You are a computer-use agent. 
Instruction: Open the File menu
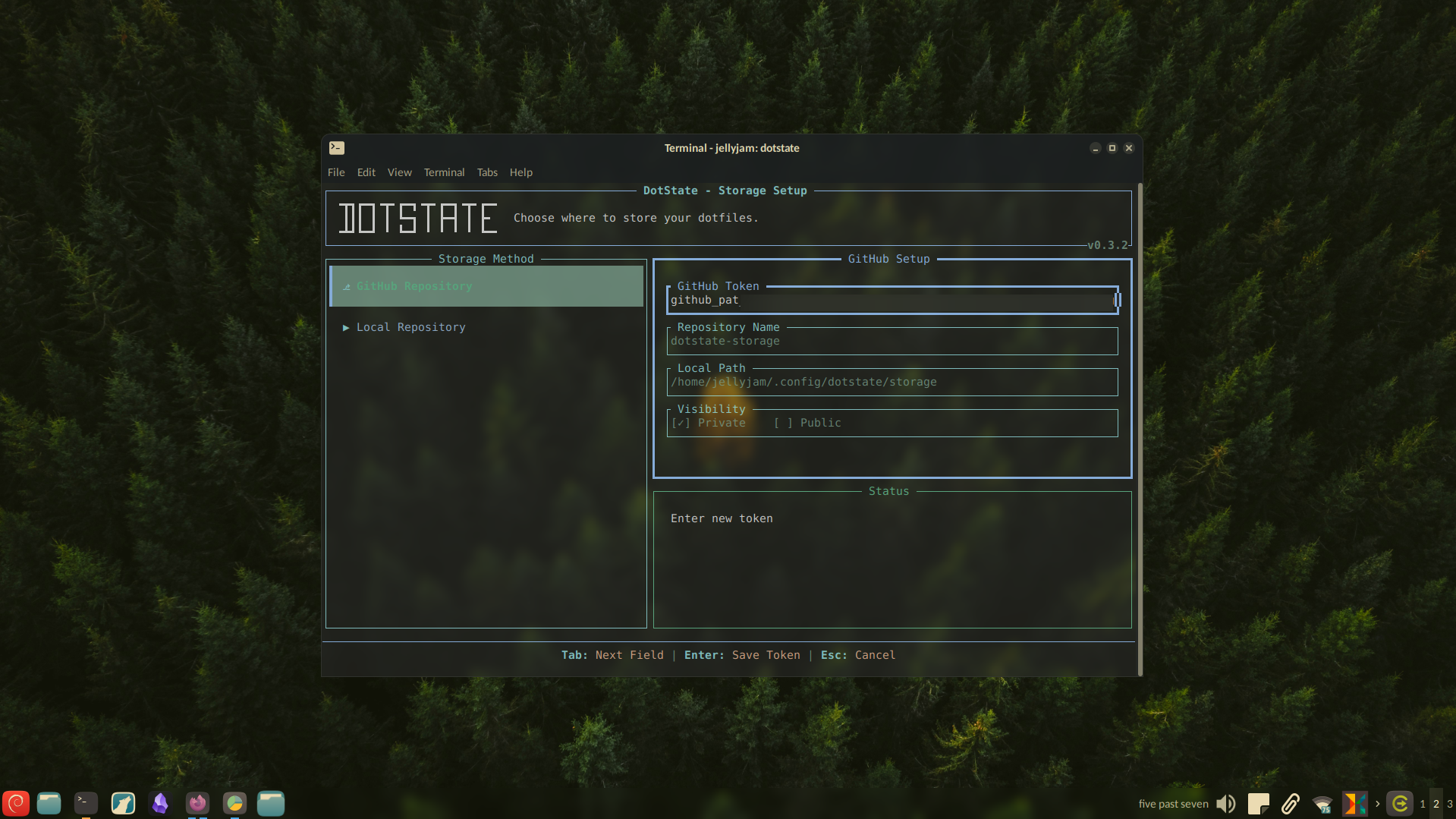336,172
